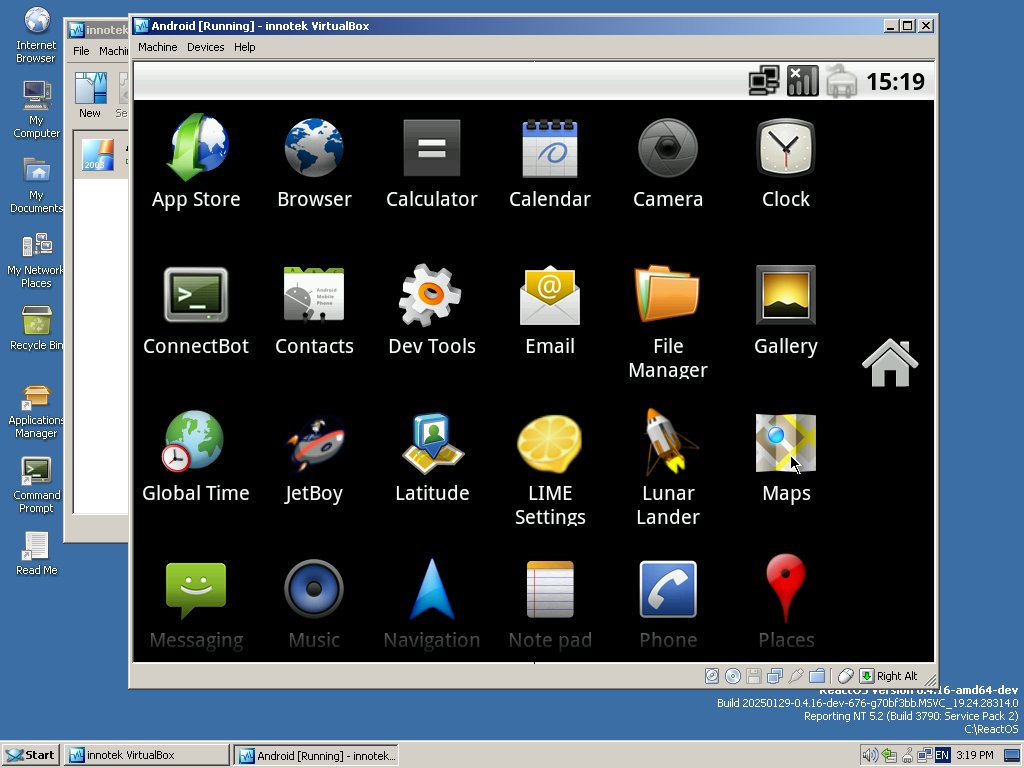The height and width of the screenshot is (768, 1024).
Task: Click the volume tray icon
Action: coord(869,756)
